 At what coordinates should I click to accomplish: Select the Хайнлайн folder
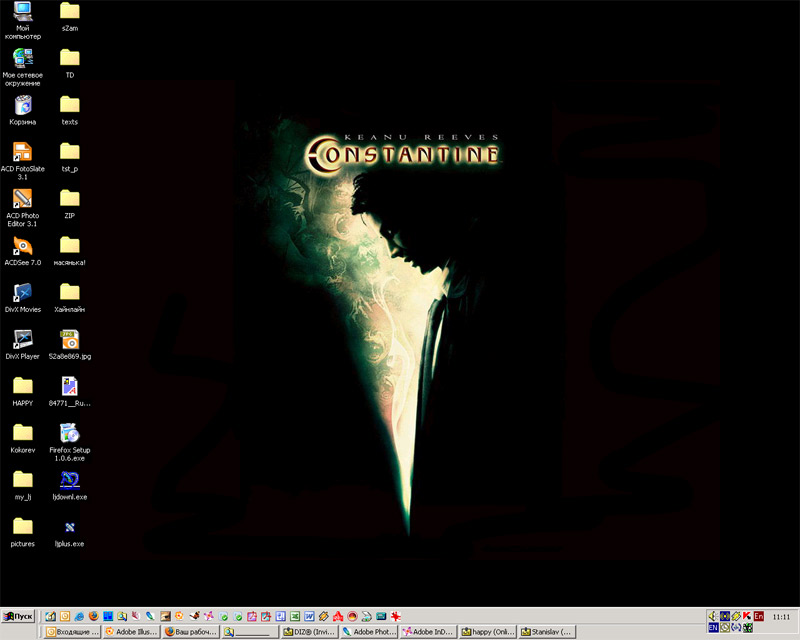pyautogui.click(x=70, y=298)
